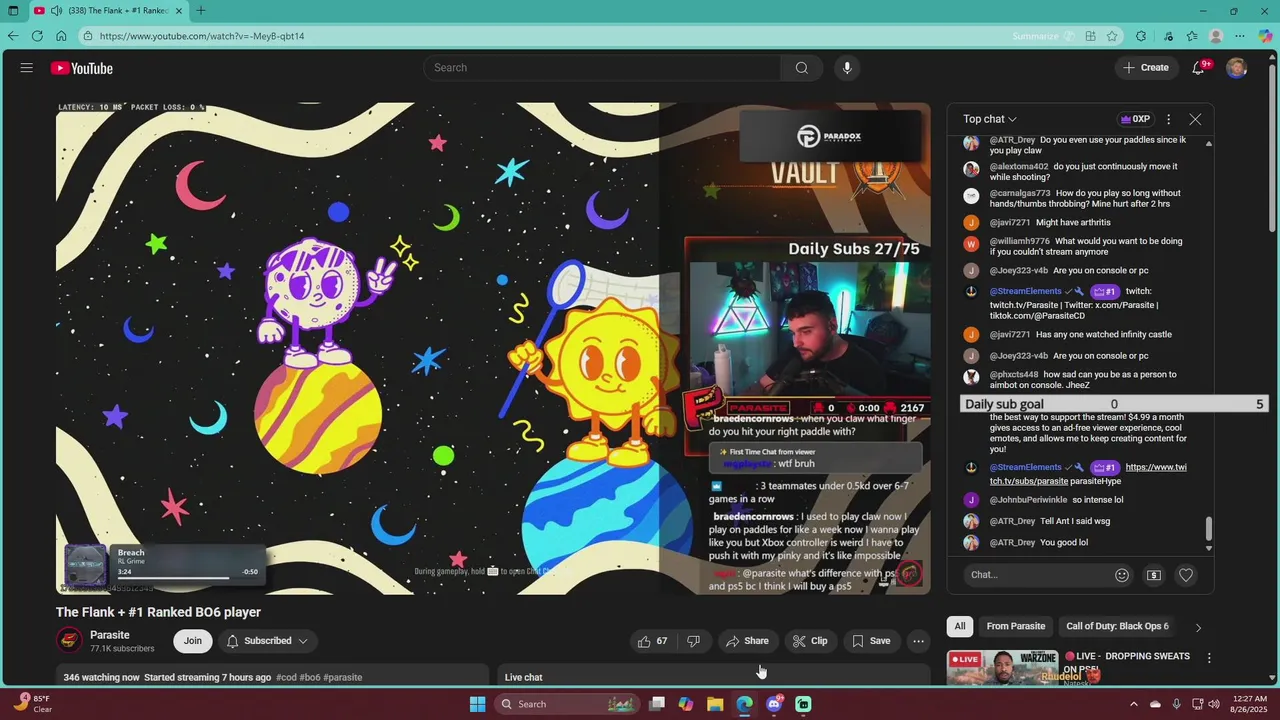Open the more actions ellipsis below the video
The height and width of the screenshot is (720, 1280).
point(918,641)
